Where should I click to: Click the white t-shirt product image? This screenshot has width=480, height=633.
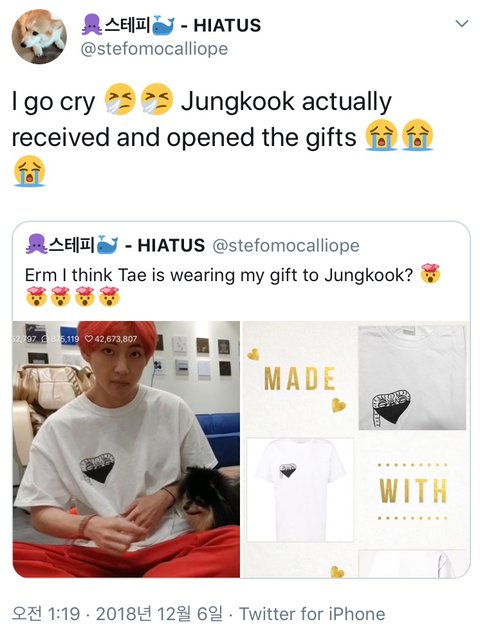point(300,490)
